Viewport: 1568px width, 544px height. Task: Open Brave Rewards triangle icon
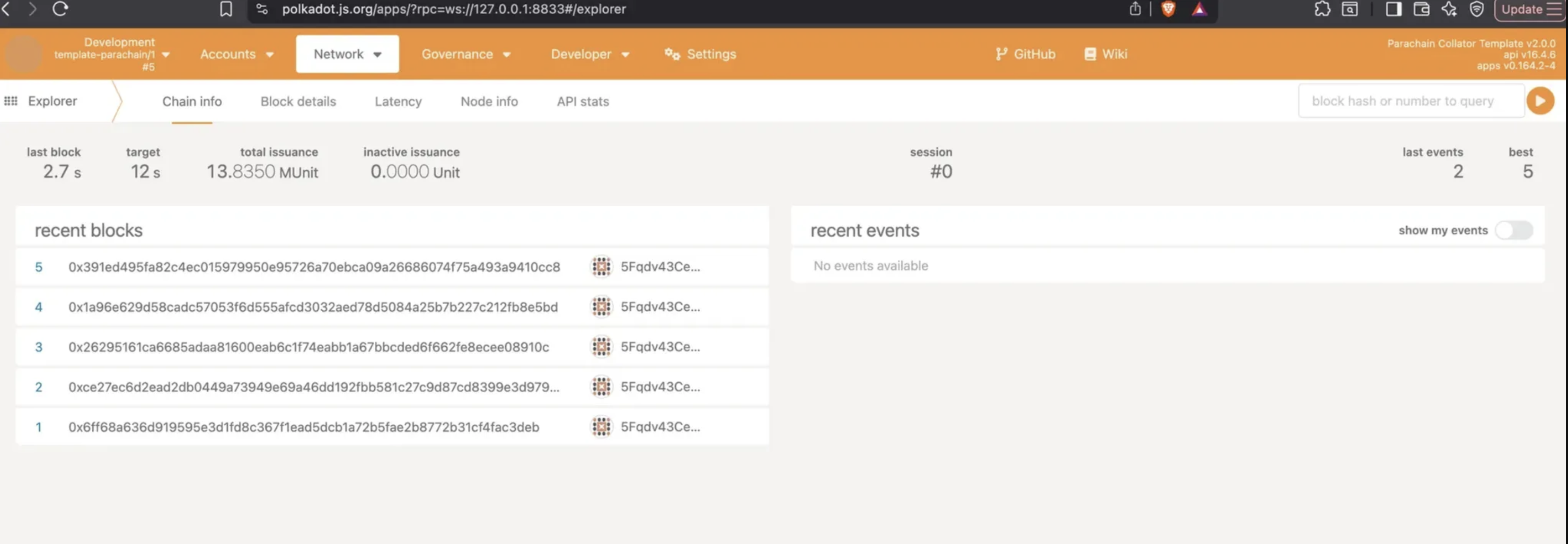click(x=1199, y=9)
